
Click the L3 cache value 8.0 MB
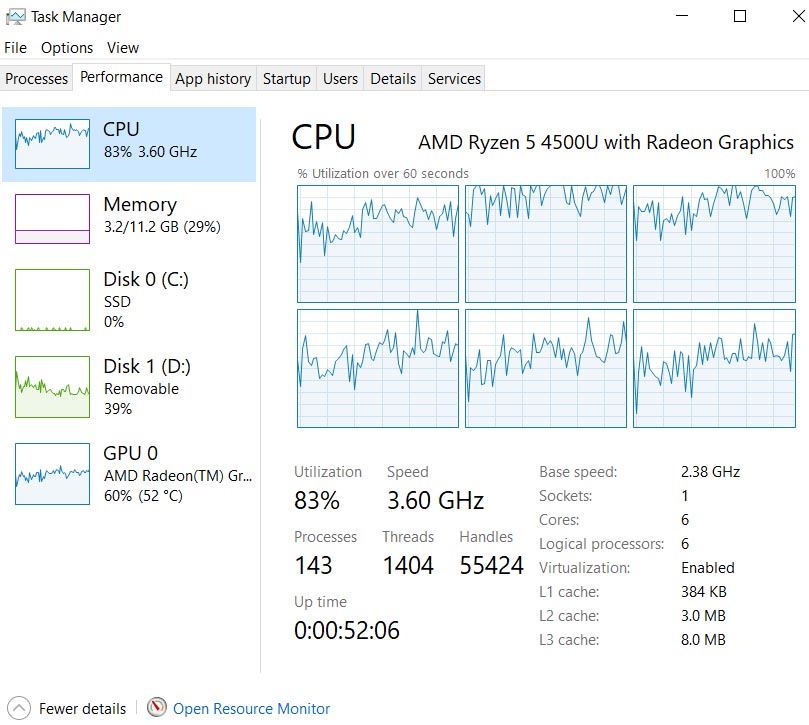[x=703, y=640]
